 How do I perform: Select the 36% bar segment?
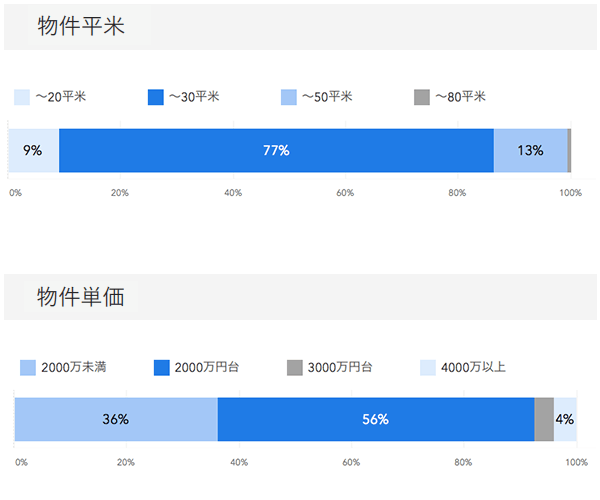point(116,419)
